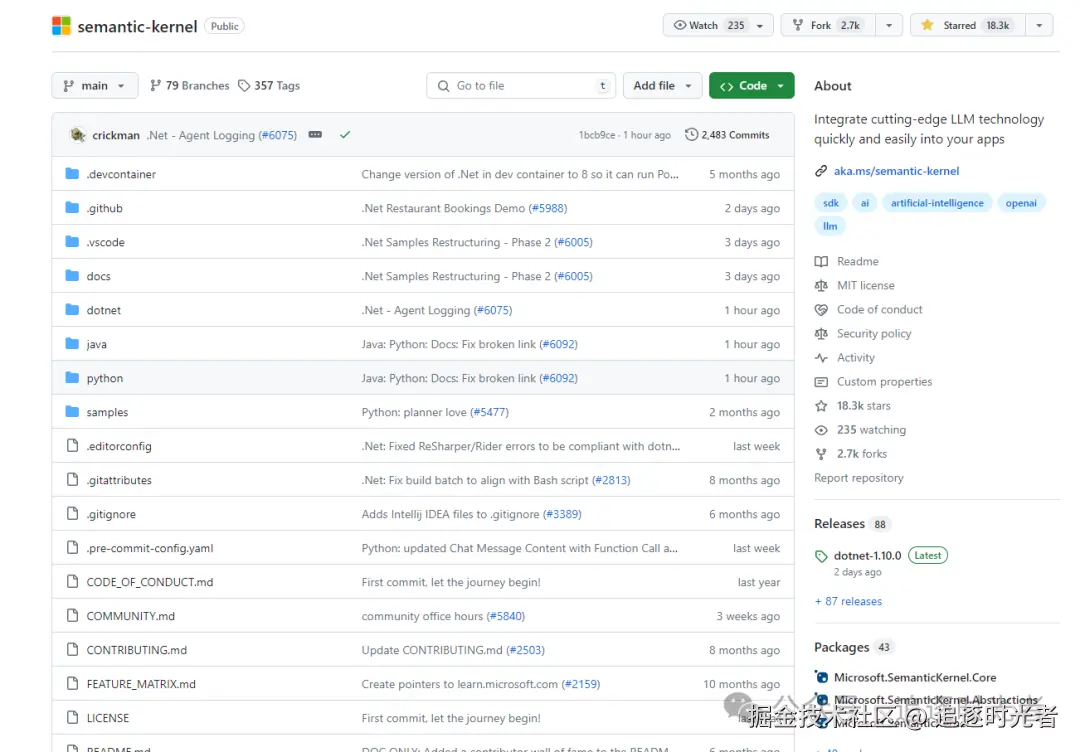Open the green Code dropdown

(x=751, y=85)
